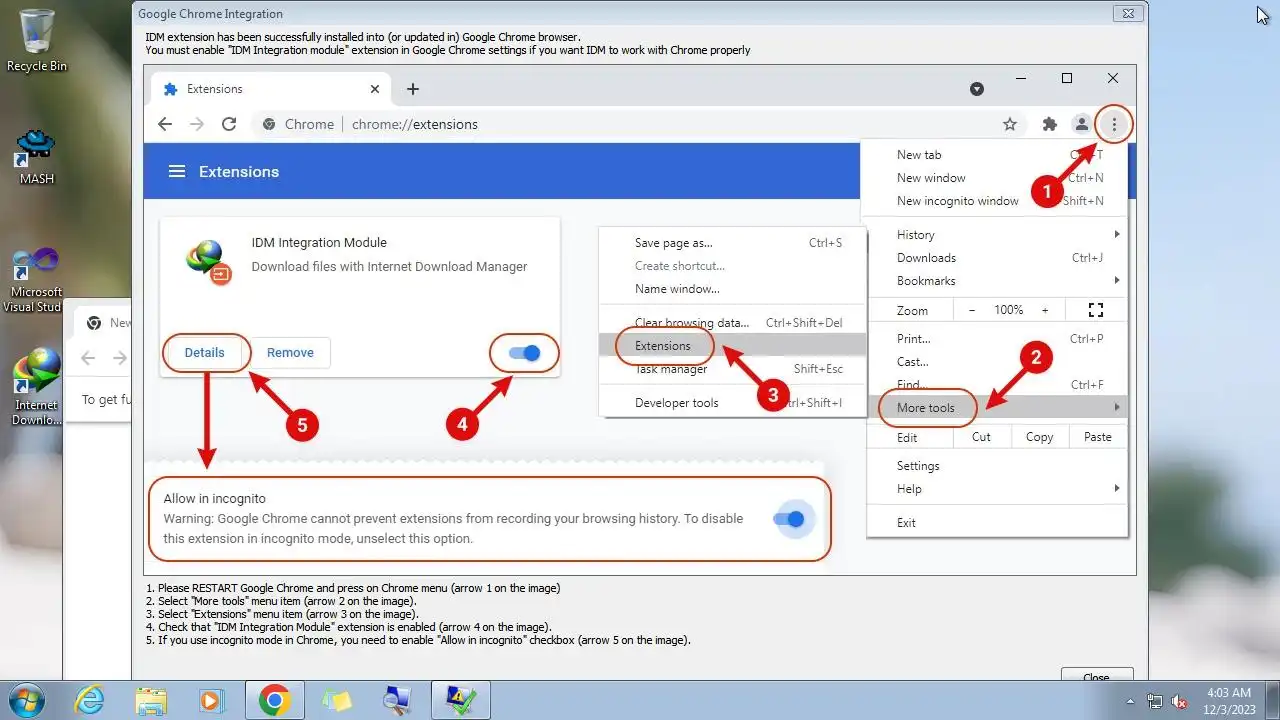Expand the More tools submenu arrow
This screenshot has height=720, width=1280.
point(1117,408)
